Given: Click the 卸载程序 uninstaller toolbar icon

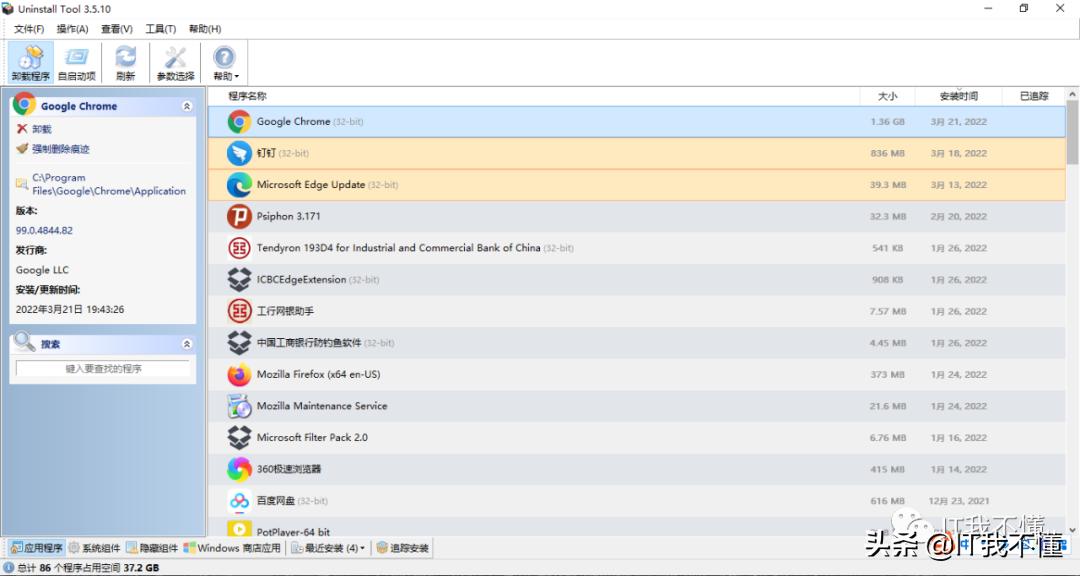Looking at the screenshot, I should 30,62.
